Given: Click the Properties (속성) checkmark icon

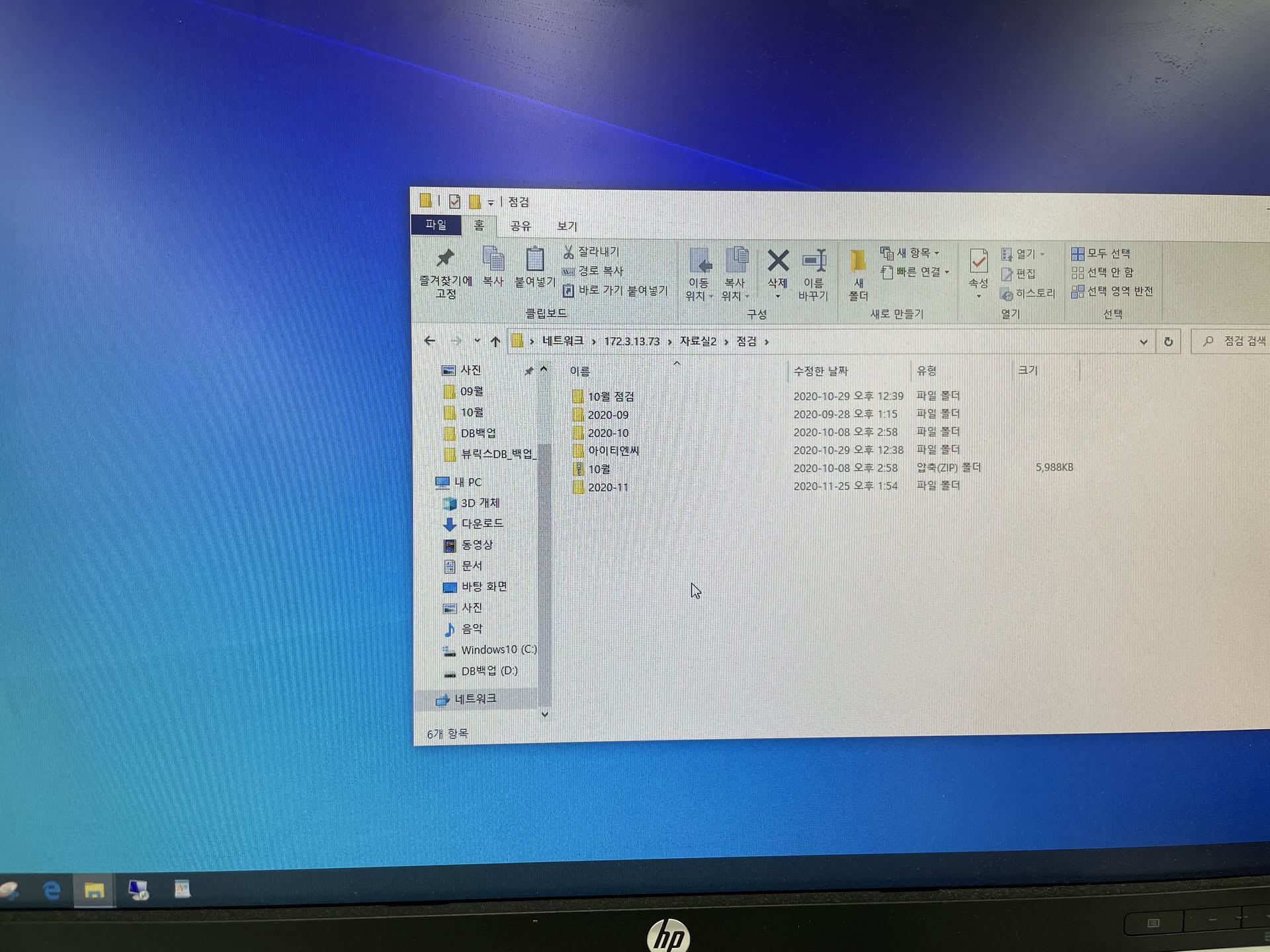Looking at the screenshot, I should coord(978,262).
